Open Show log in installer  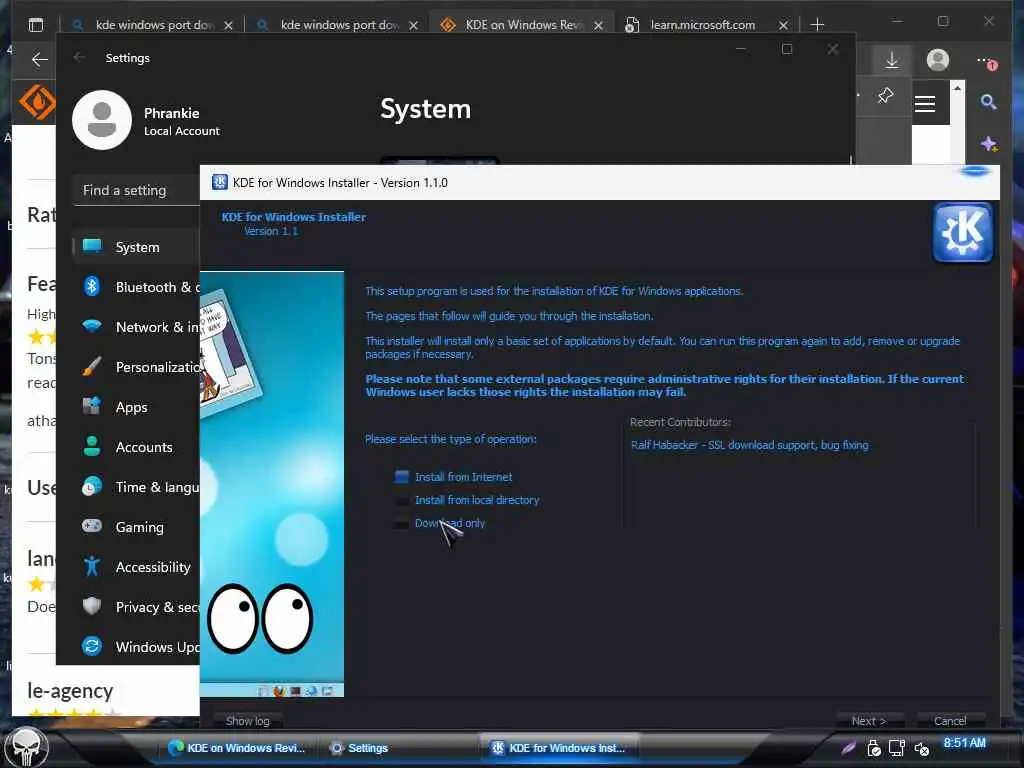pos(248,721)
